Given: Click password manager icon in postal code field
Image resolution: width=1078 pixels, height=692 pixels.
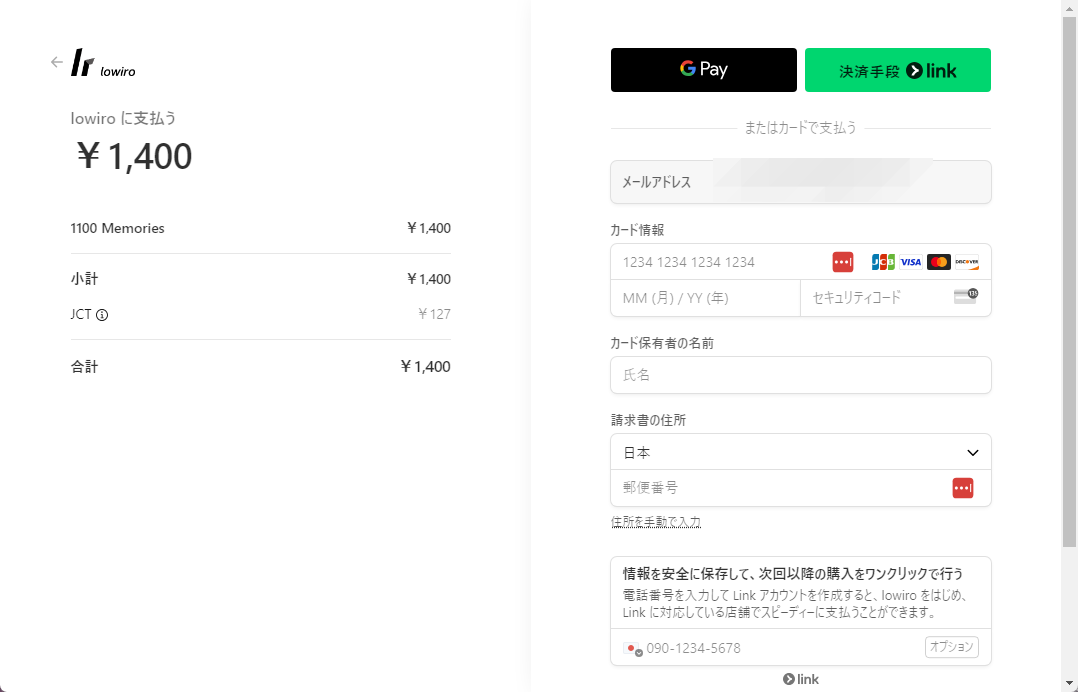Looking at the screenshot, I should [x=962, y=488].
